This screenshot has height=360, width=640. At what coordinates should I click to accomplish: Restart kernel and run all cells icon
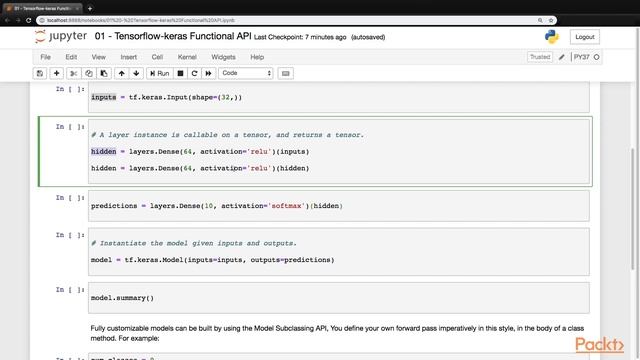click(x=209, y=73)
